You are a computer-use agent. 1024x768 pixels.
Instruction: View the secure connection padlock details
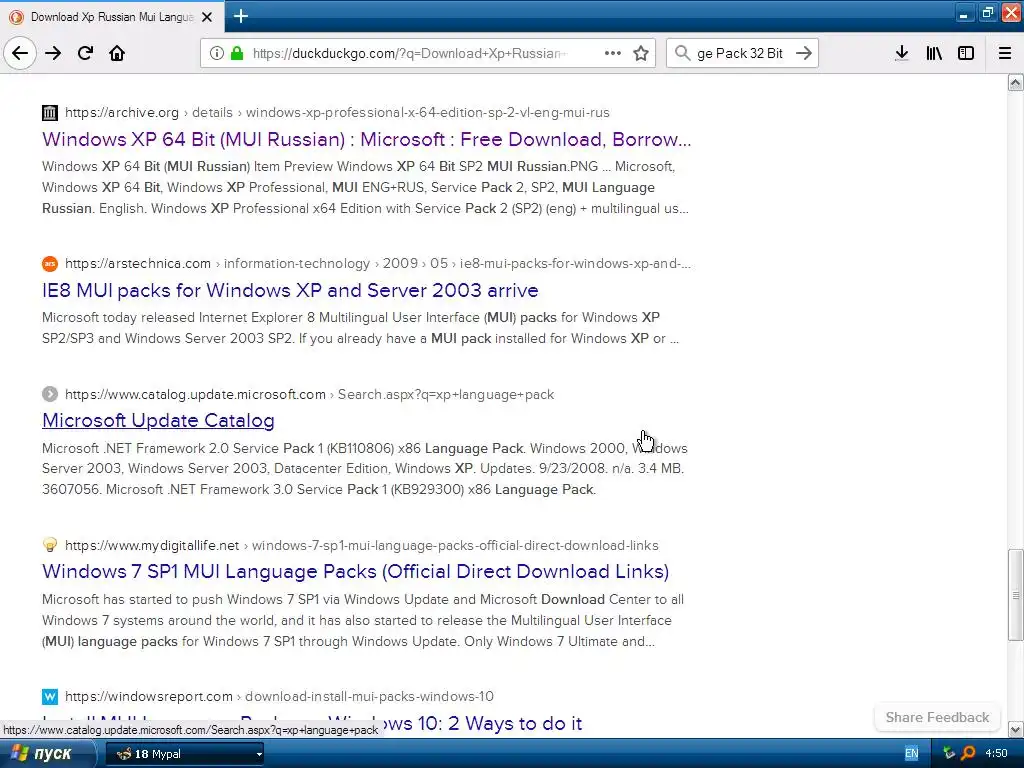click(236, 53)
